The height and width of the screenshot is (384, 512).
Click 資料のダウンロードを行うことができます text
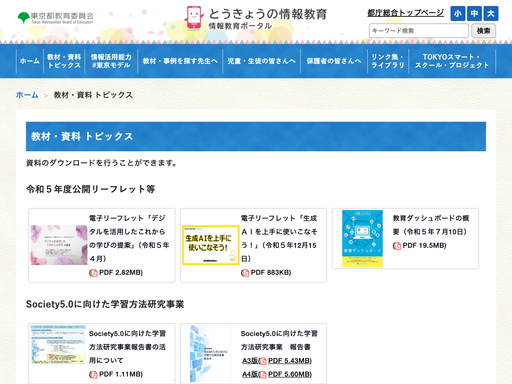[101, 163]
